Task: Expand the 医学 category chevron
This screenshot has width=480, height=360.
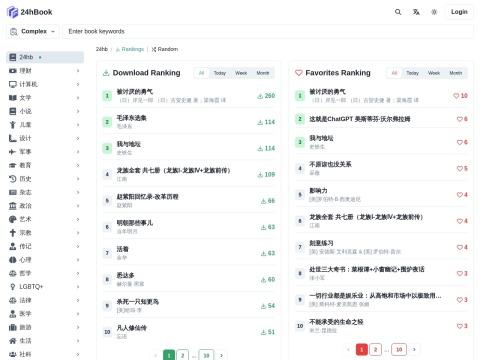Action: pos(78,314)
